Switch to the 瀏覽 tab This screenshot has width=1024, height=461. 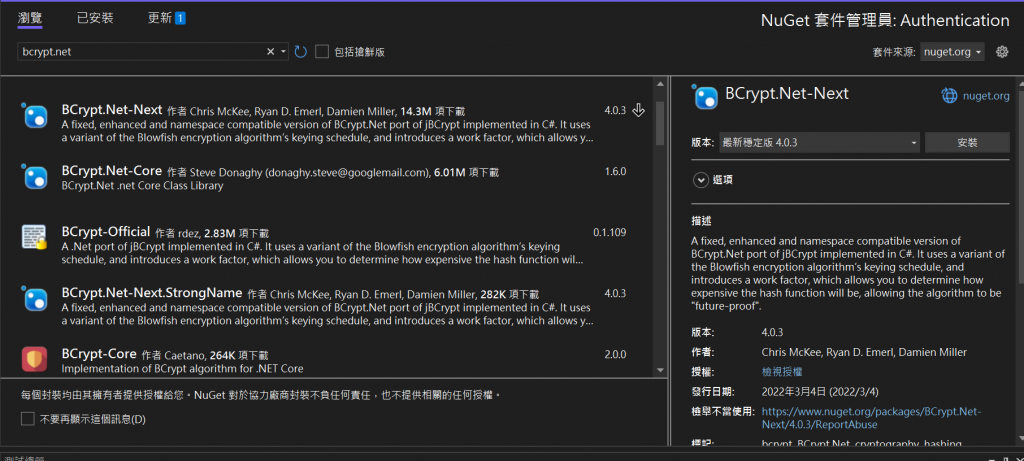30,18
